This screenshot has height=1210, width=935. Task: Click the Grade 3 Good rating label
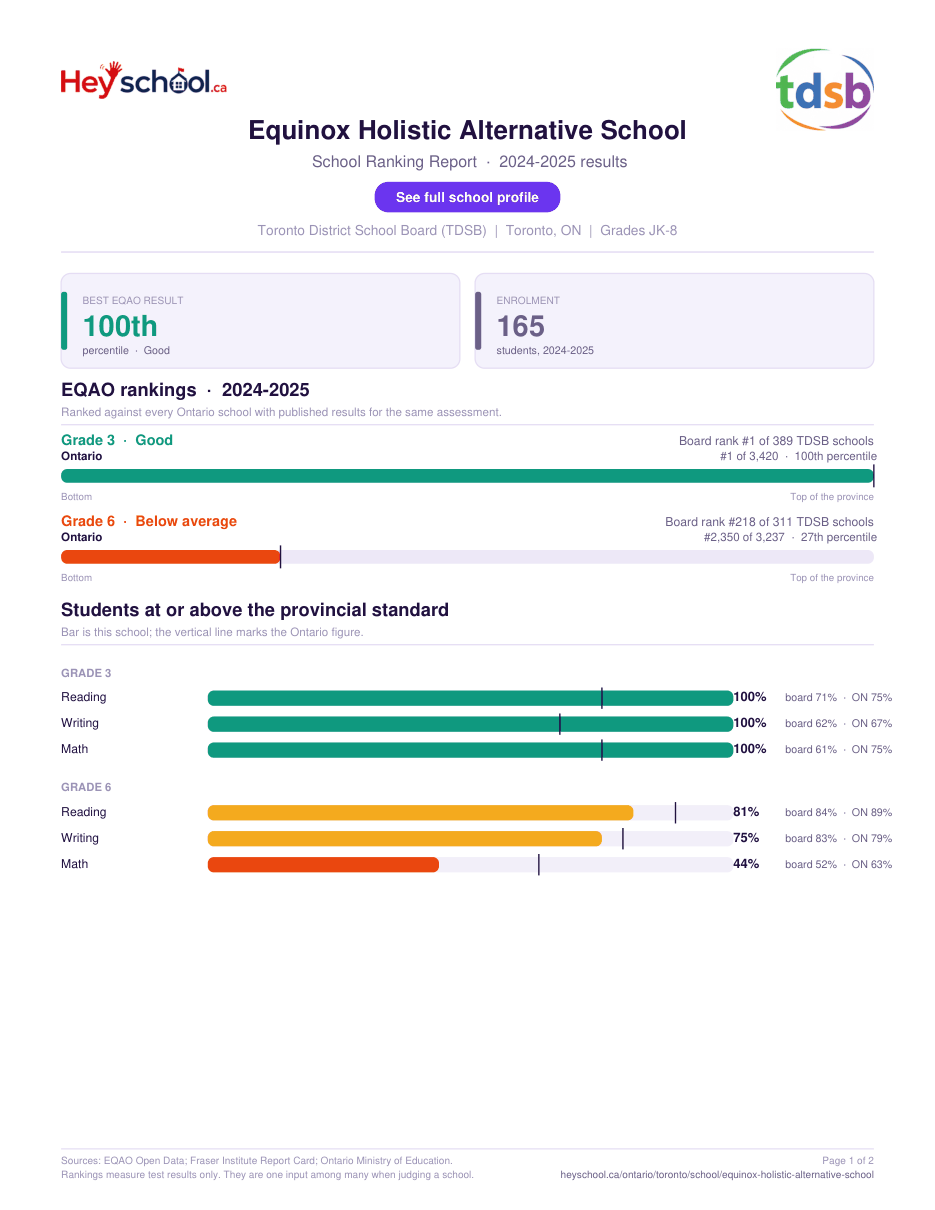coord(117,440)
